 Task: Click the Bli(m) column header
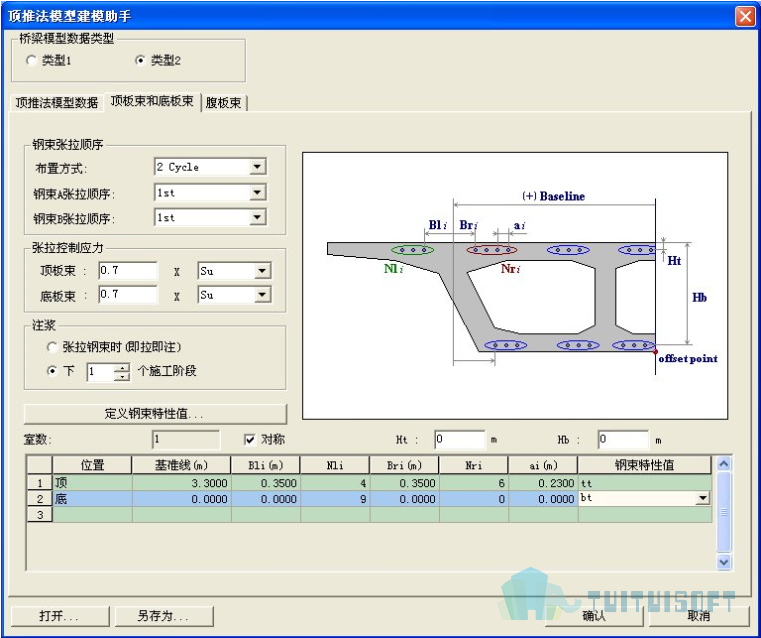[265, 465]
